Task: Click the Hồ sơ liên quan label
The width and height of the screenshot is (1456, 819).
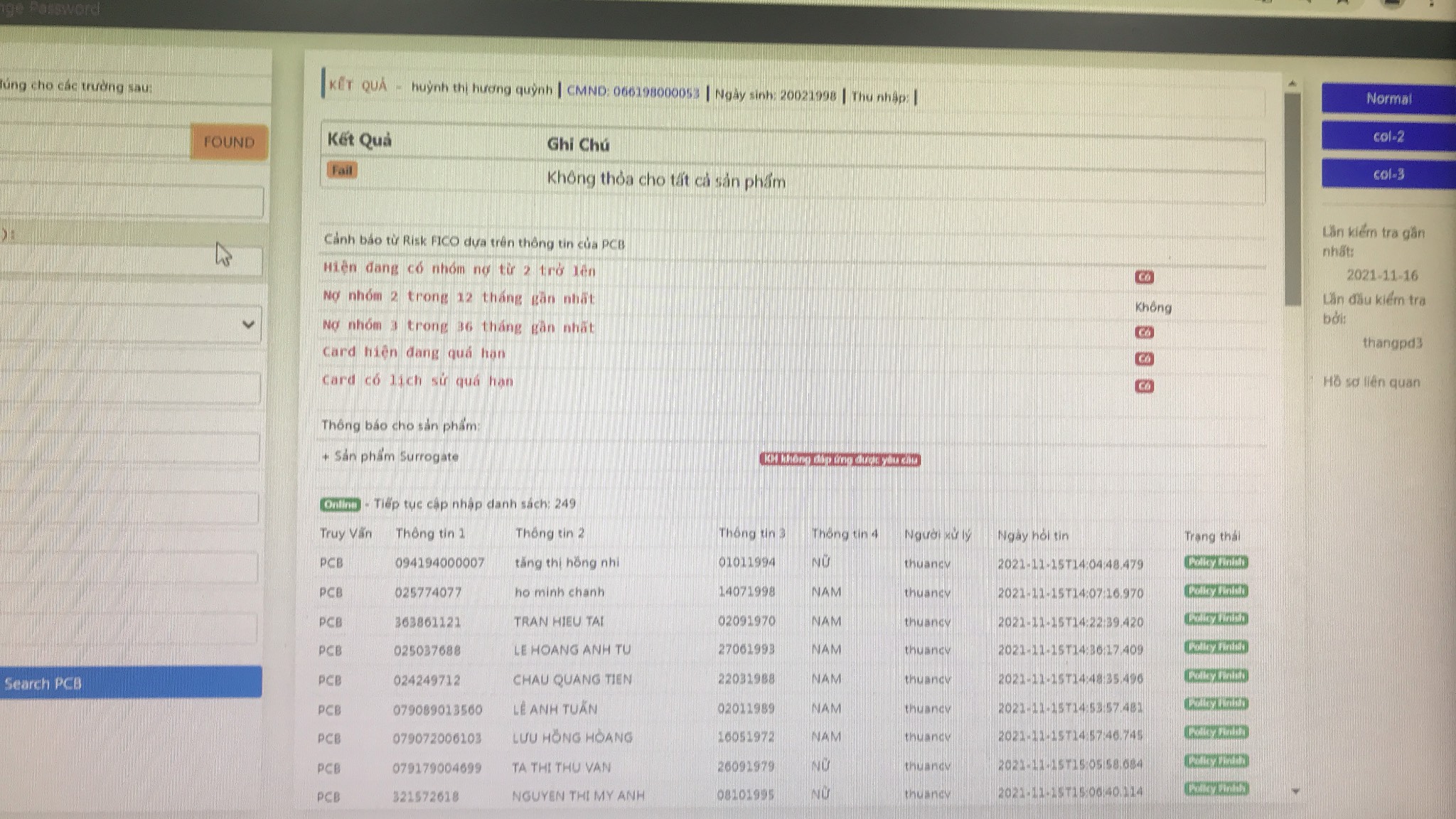Action: click(1371, 382)
